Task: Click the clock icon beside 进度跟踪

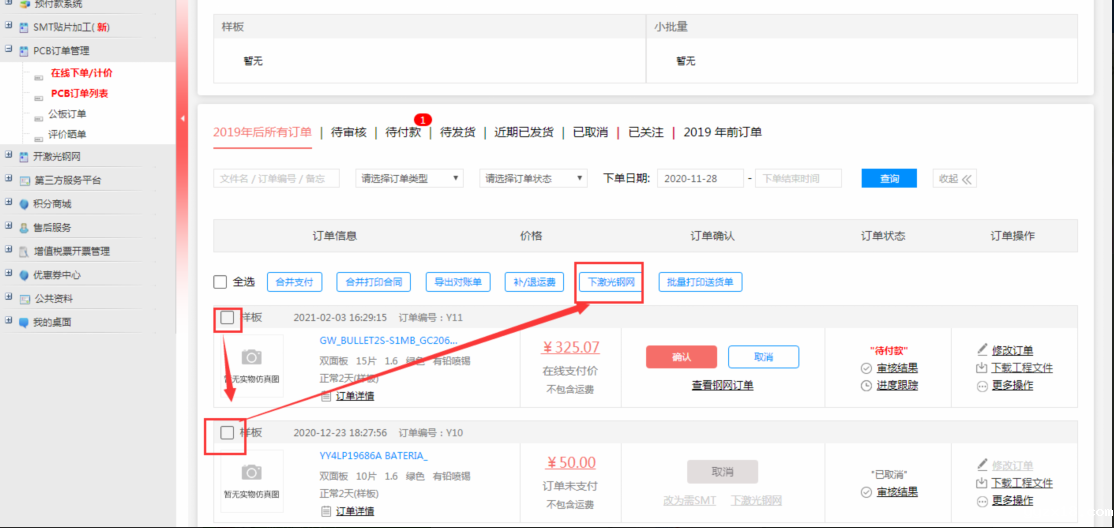Action: coord(866,386)
